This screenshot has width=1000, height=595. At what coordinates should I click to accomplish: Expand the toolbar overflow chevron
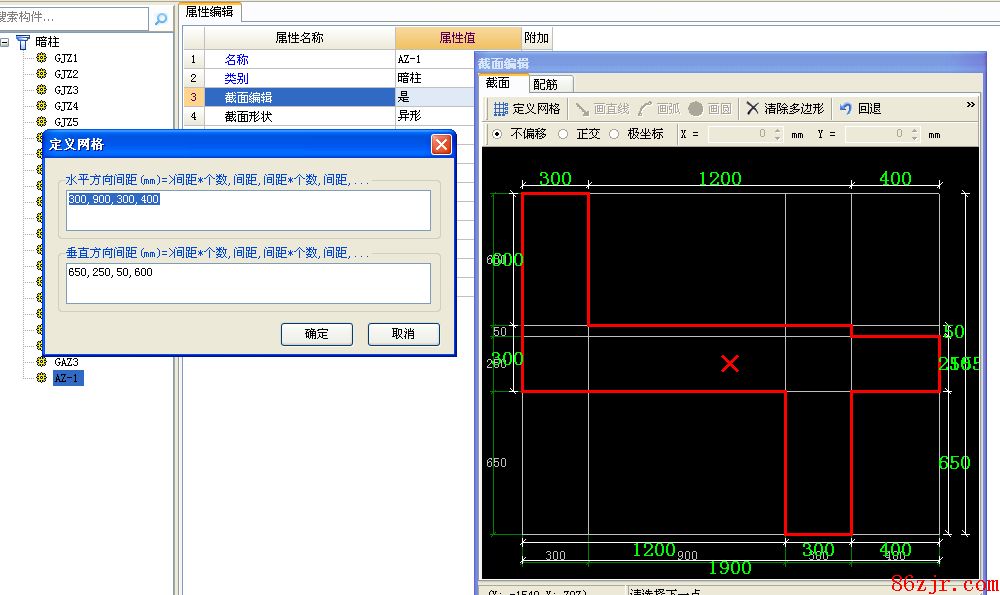click(970, 105)
